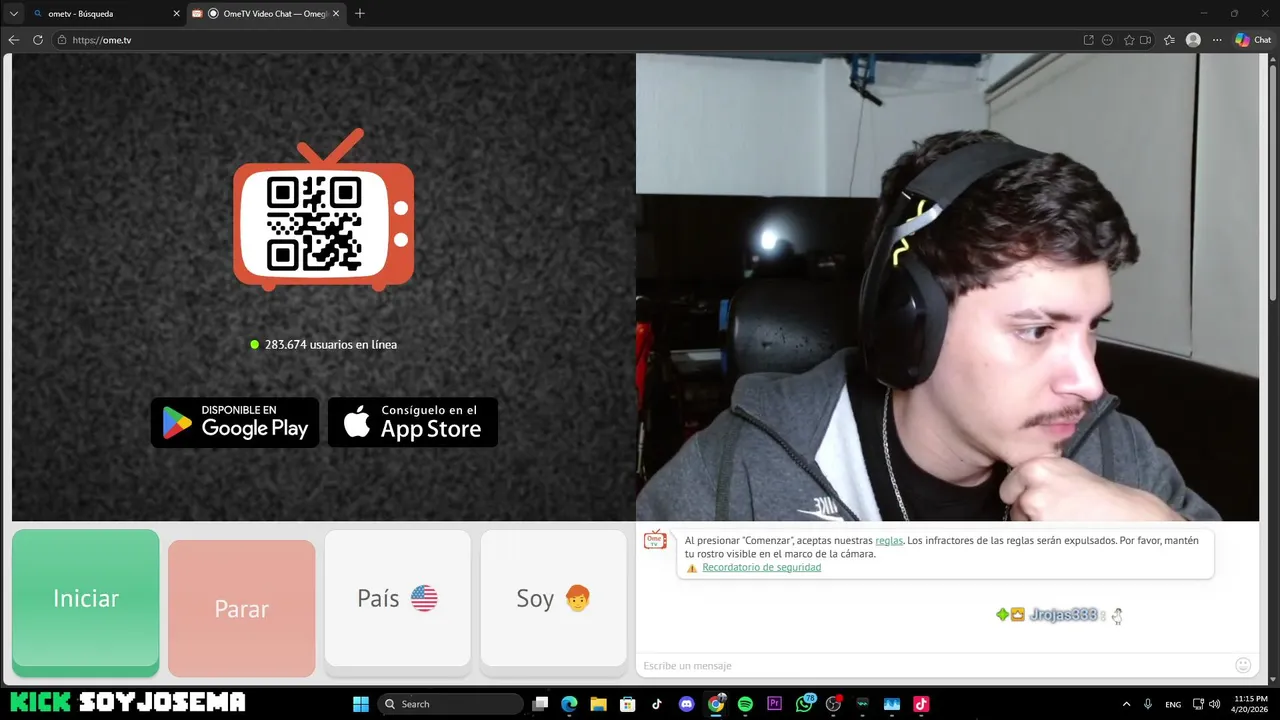Add this page to favorites star
This screenshot has width=1280, height=720.
1129,40
